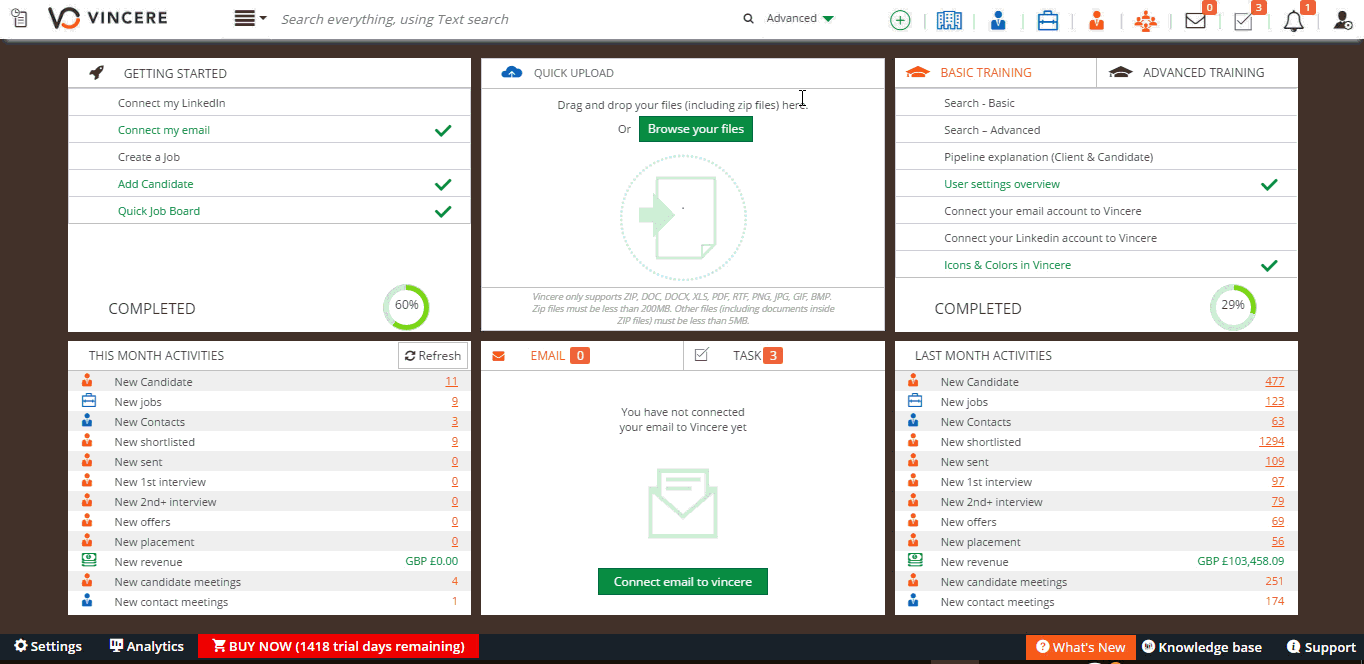1364x664 pixels.
Task: Open Settings in bottom bar
Action: 48,647
